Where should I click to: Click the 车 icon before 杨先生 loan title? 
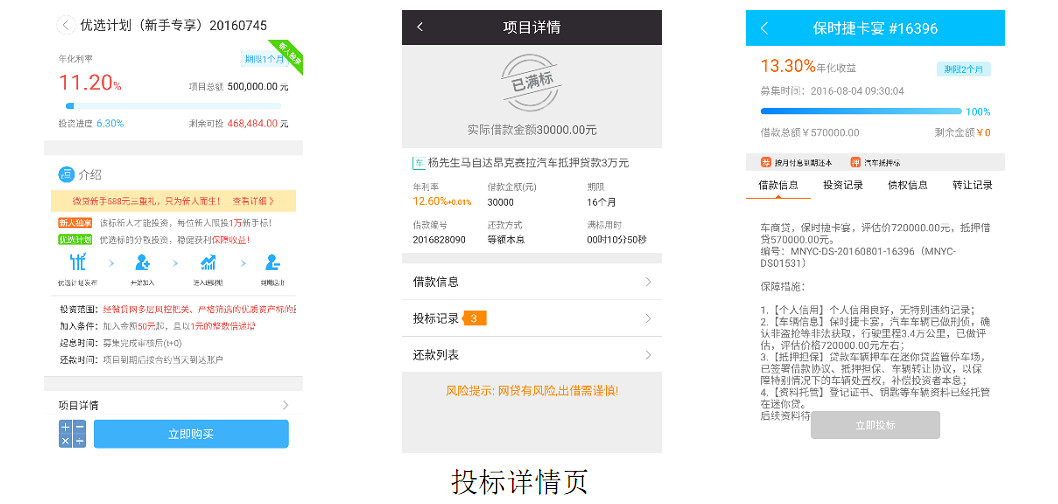click(x=419, y=163)
